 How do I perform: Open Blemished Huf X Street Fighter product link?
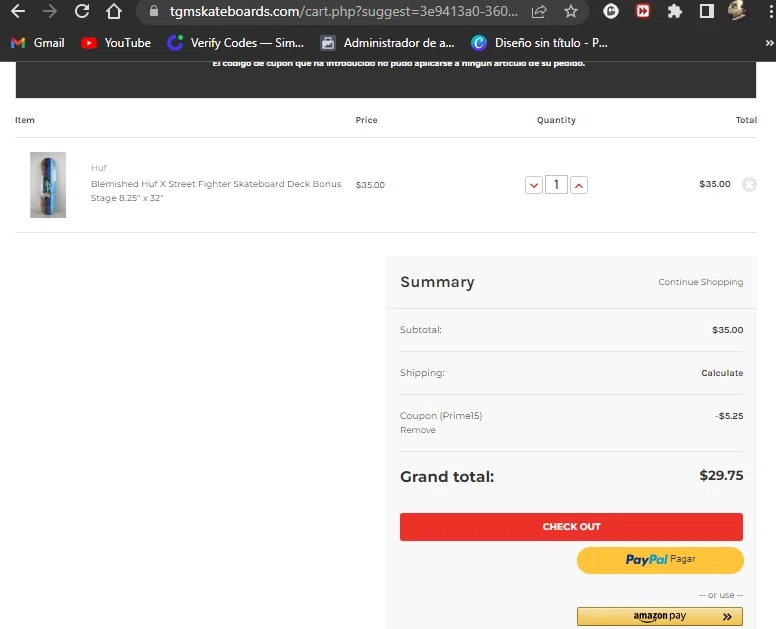click(216, 191)
